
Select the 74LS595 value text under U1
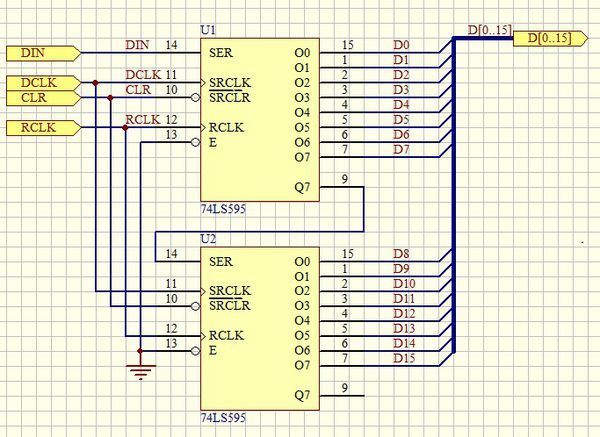point(223,209)
